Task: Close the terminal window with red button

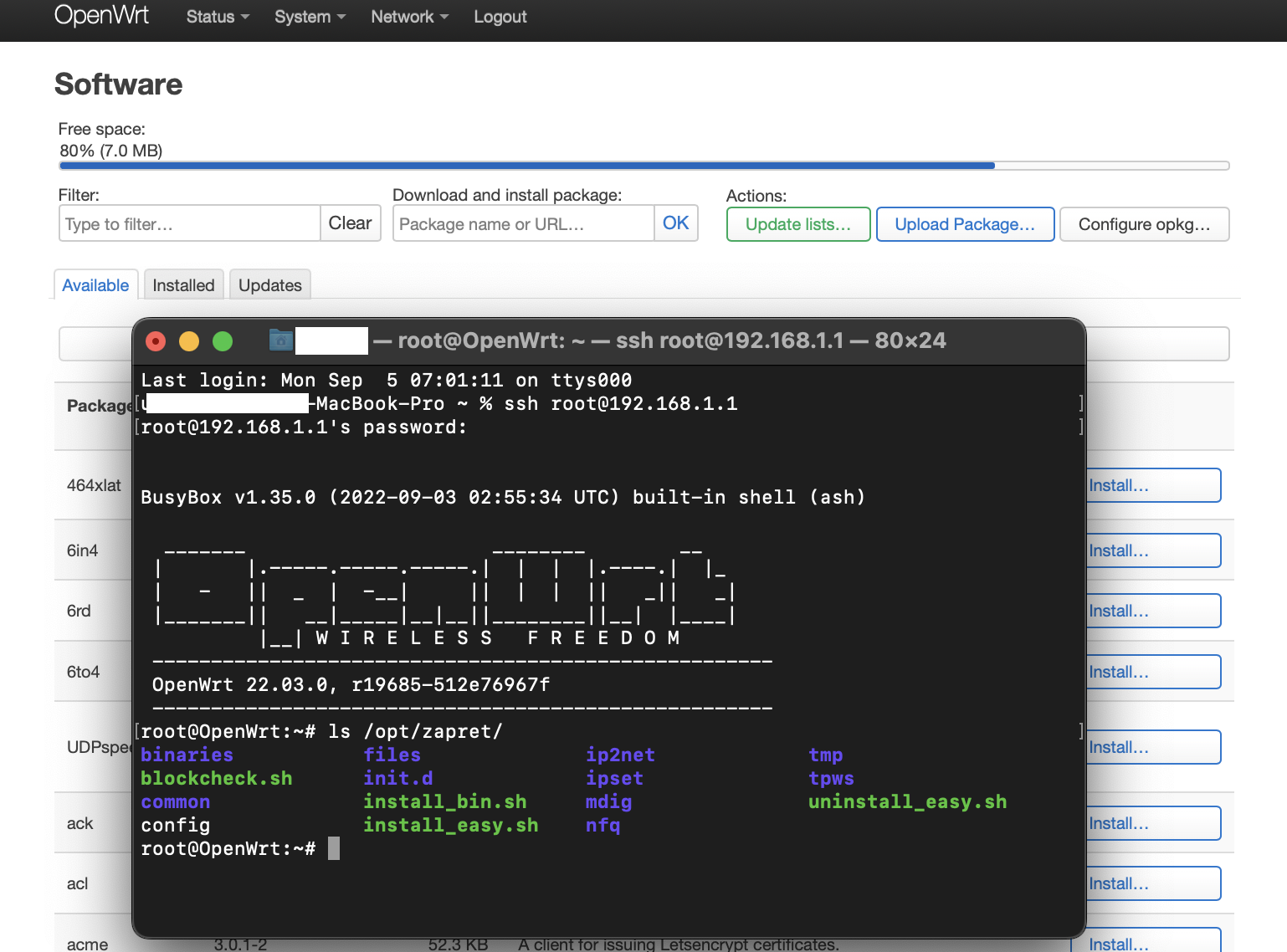Action: point(156,341)
